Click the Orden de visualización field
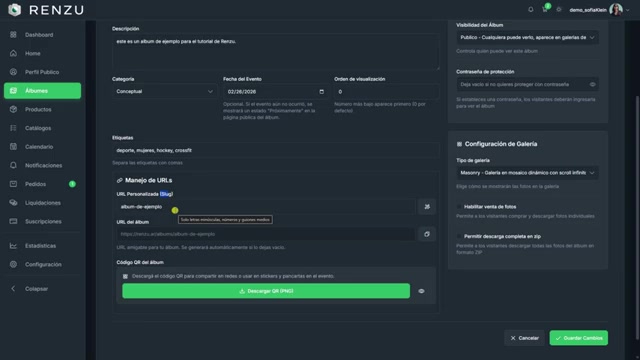Image resolution: width=640 pixels, height=360 pixels. click(x=387, y=91)
